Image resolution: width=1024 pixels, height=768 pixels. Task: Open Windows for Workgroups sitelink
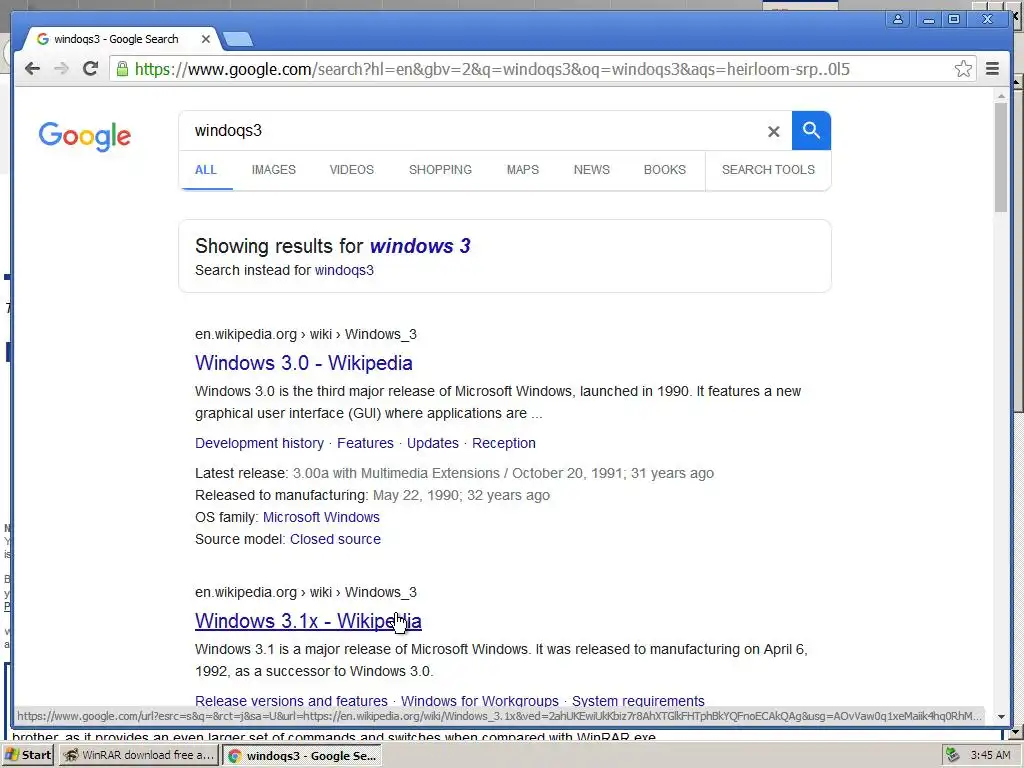coord(479,701)
